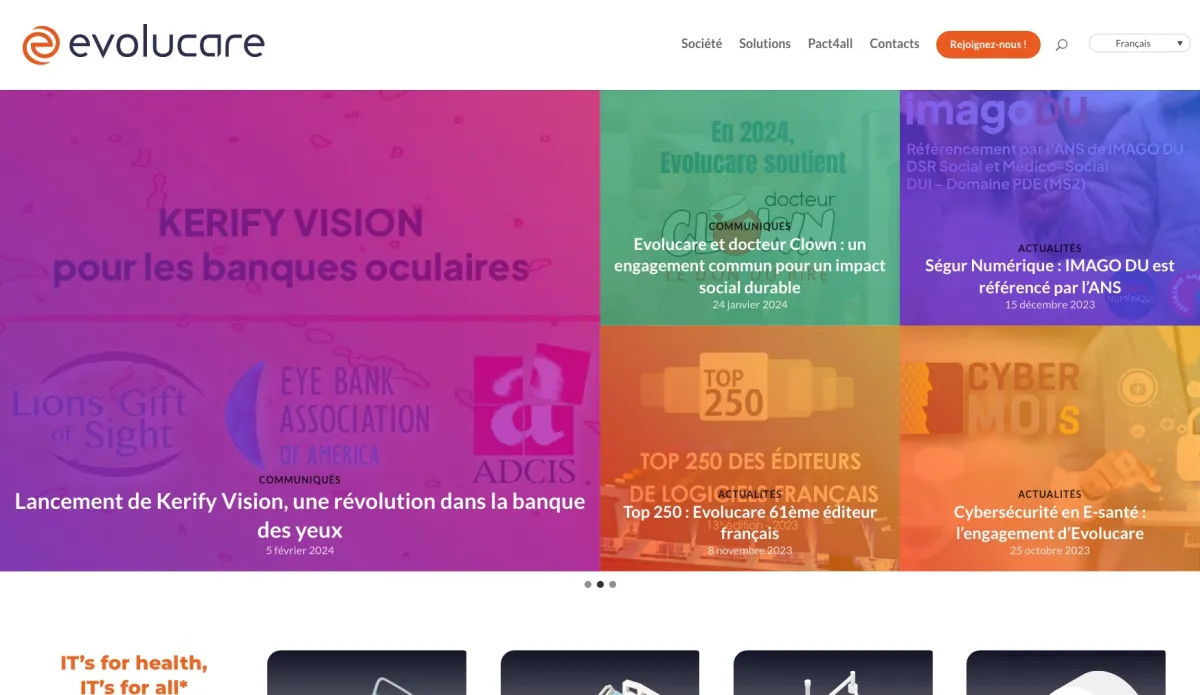
Task: Click the date 15 décembre 2023
Action: 1050,305
